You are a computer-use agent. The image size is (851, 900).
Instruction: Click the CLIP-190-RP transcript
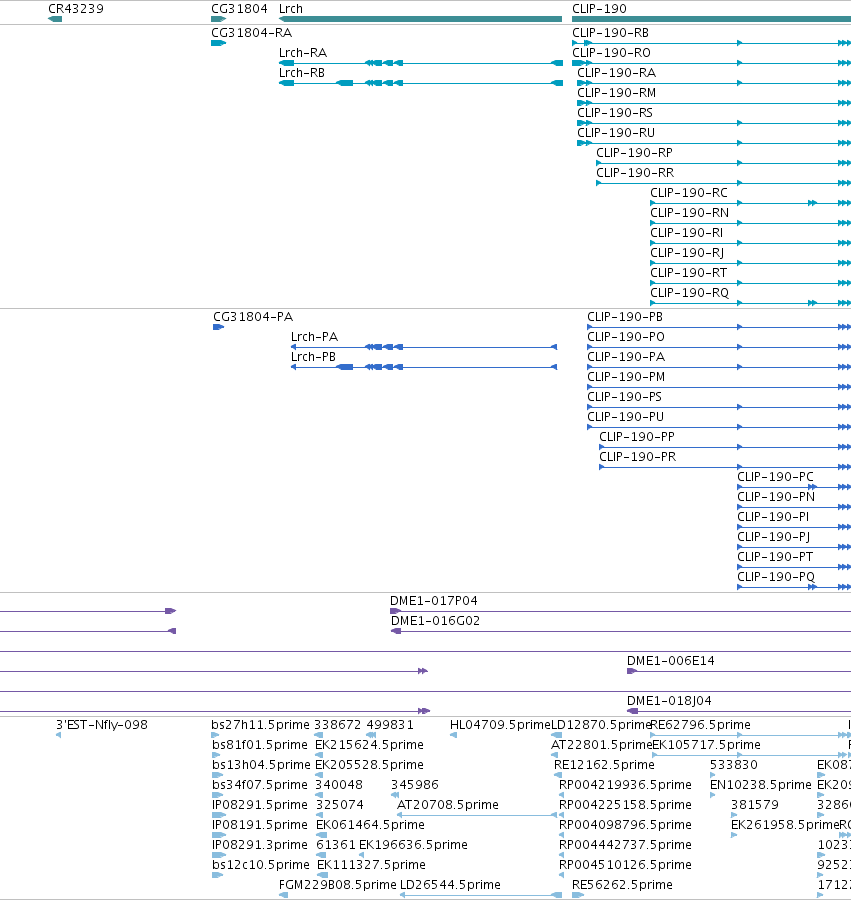(x=634, y=153)
